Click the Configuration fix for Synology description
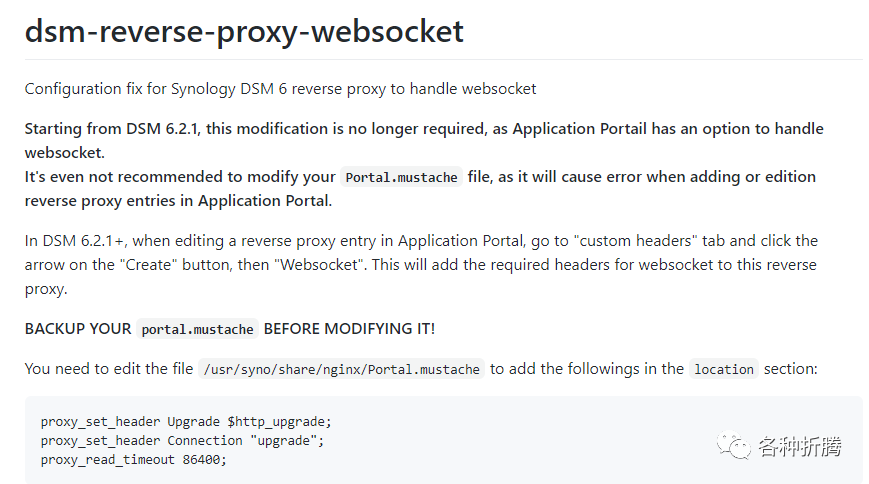Viewport: 869px width, 484px height. [280, 89]
